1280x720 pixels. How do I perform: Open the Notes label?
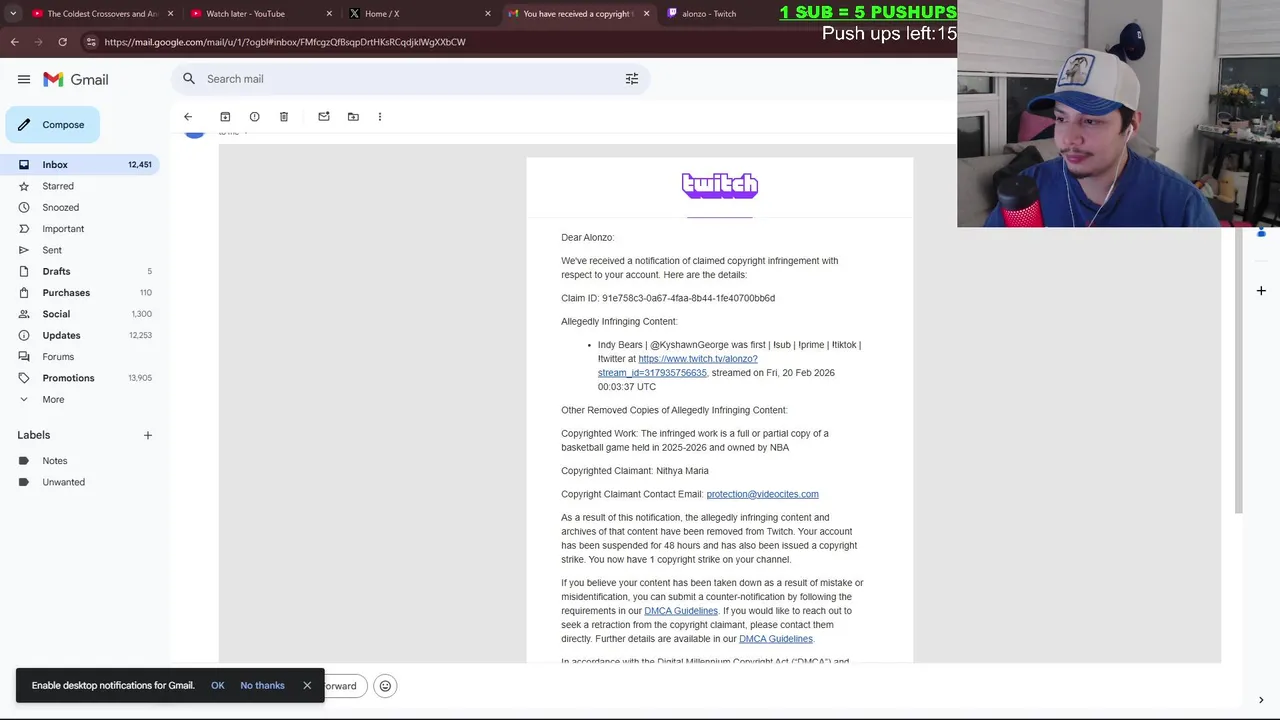[80, 461]
